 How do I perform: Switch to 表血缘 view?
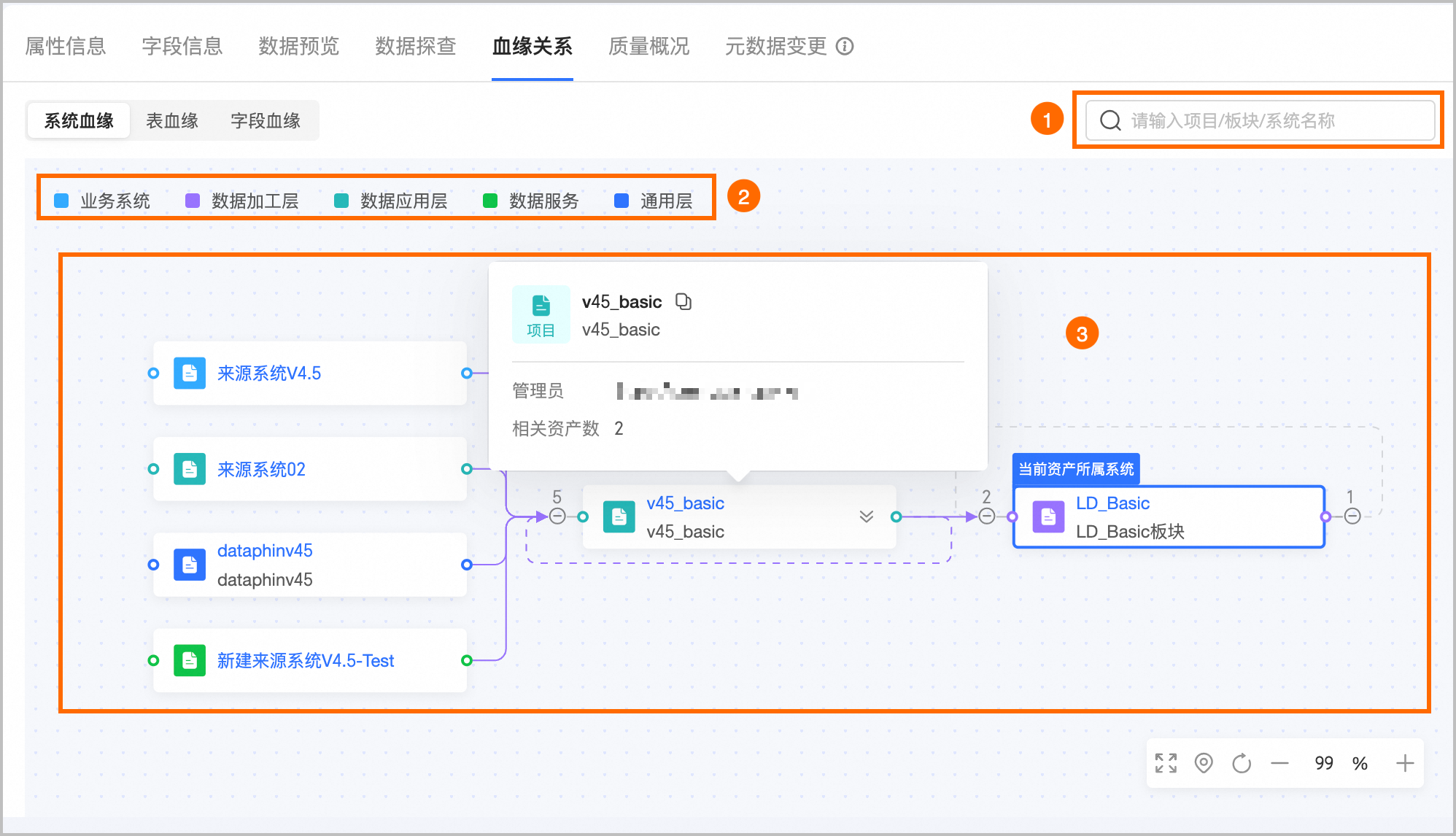172,120
